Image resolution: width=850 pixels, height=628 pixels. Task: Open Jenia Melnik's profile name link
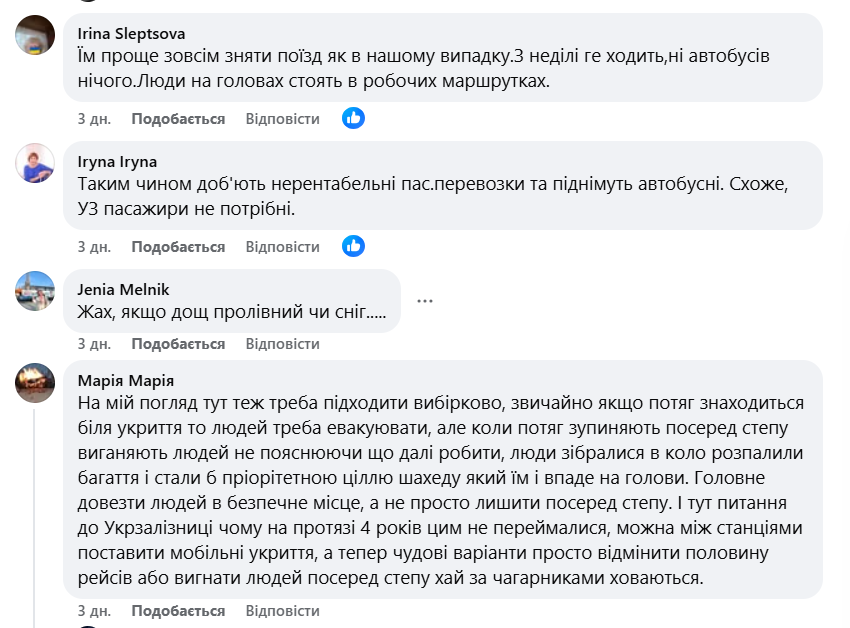click(123, 290)
